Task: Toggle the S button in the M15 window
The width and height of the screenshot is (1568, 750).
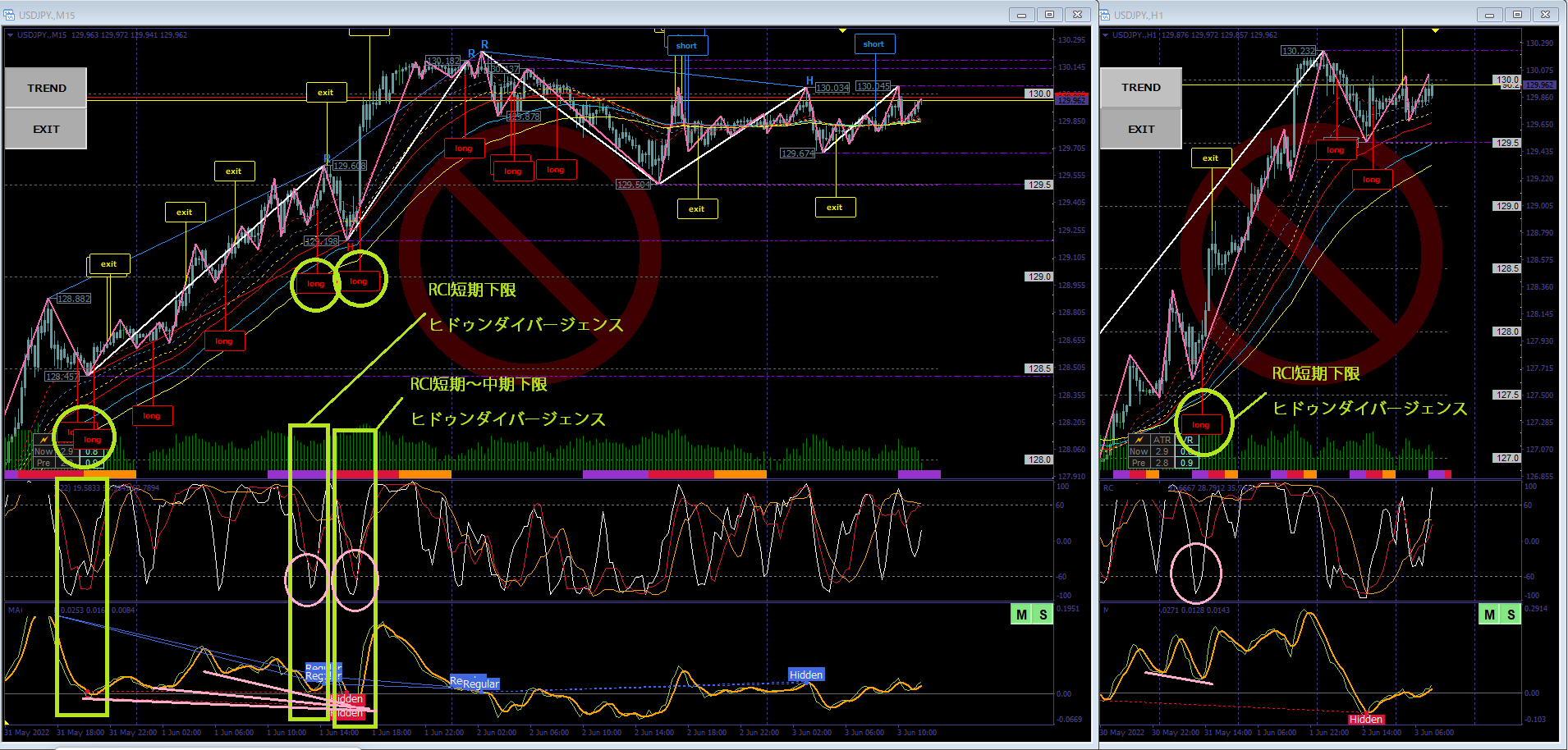Action: click(x=1043, y=615)
